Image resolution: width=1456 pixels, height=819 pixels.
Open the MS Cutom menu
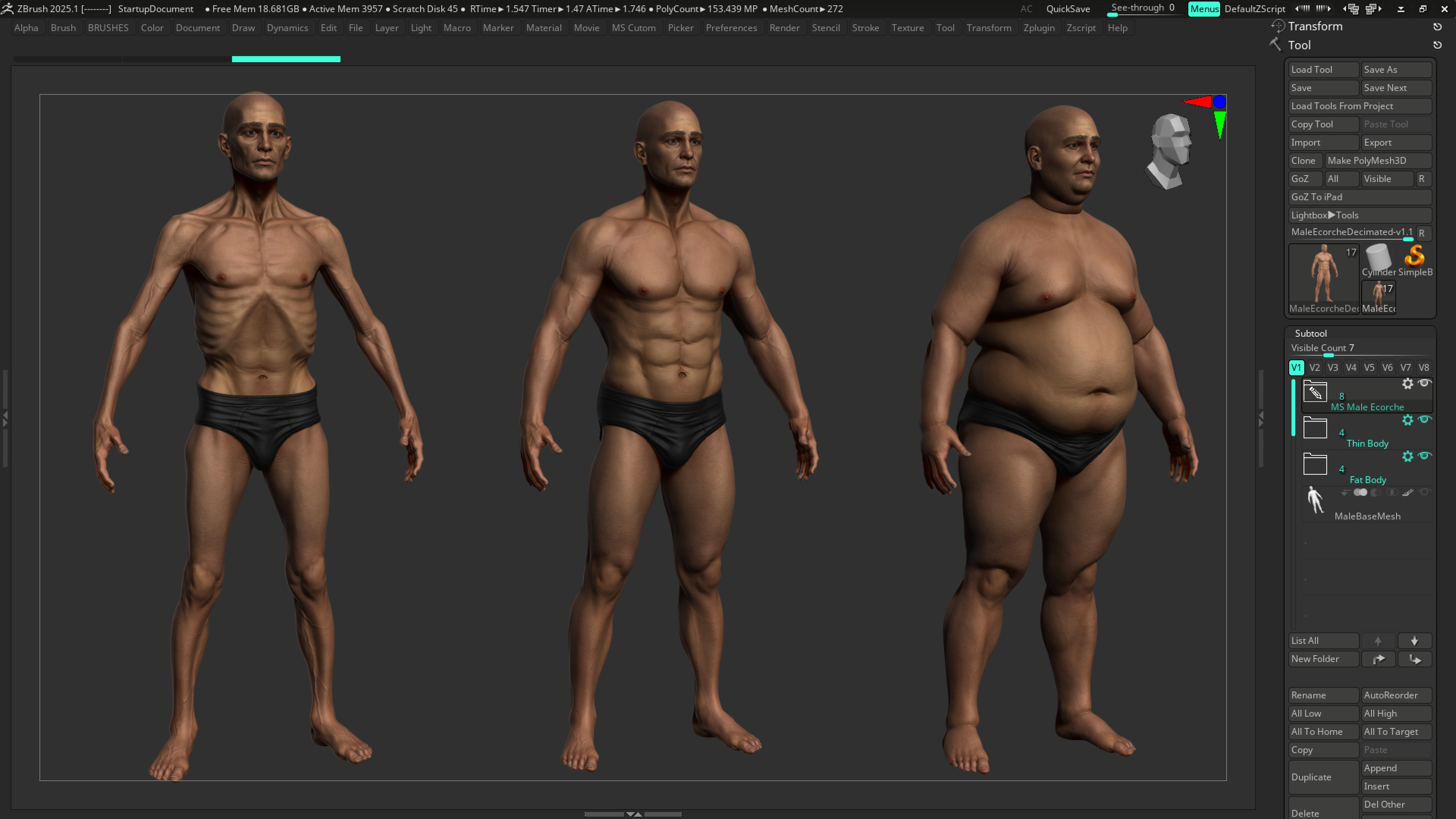coord(633,28)
